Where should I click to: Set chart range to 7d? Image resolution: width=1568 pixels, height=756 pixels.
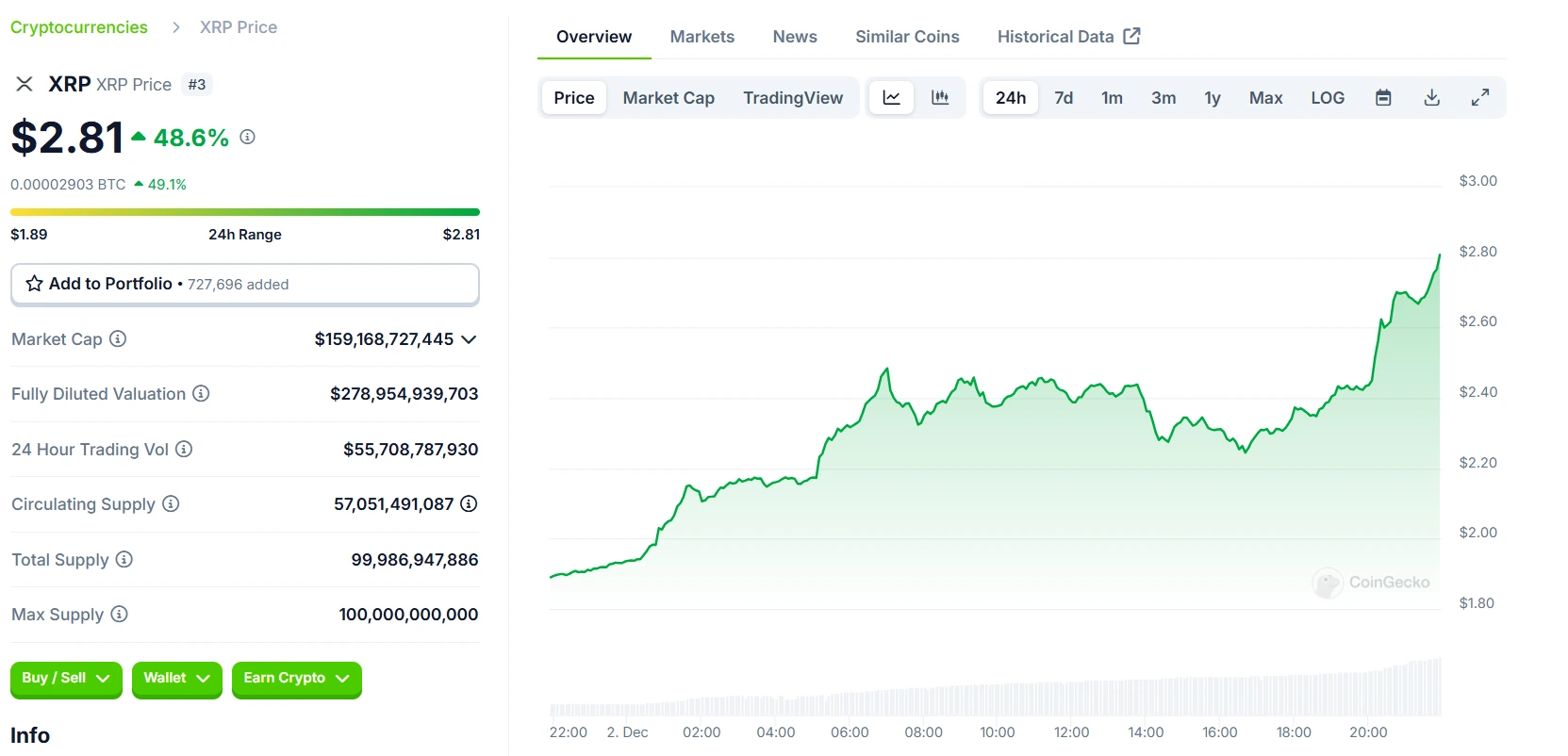point(1064,98)
